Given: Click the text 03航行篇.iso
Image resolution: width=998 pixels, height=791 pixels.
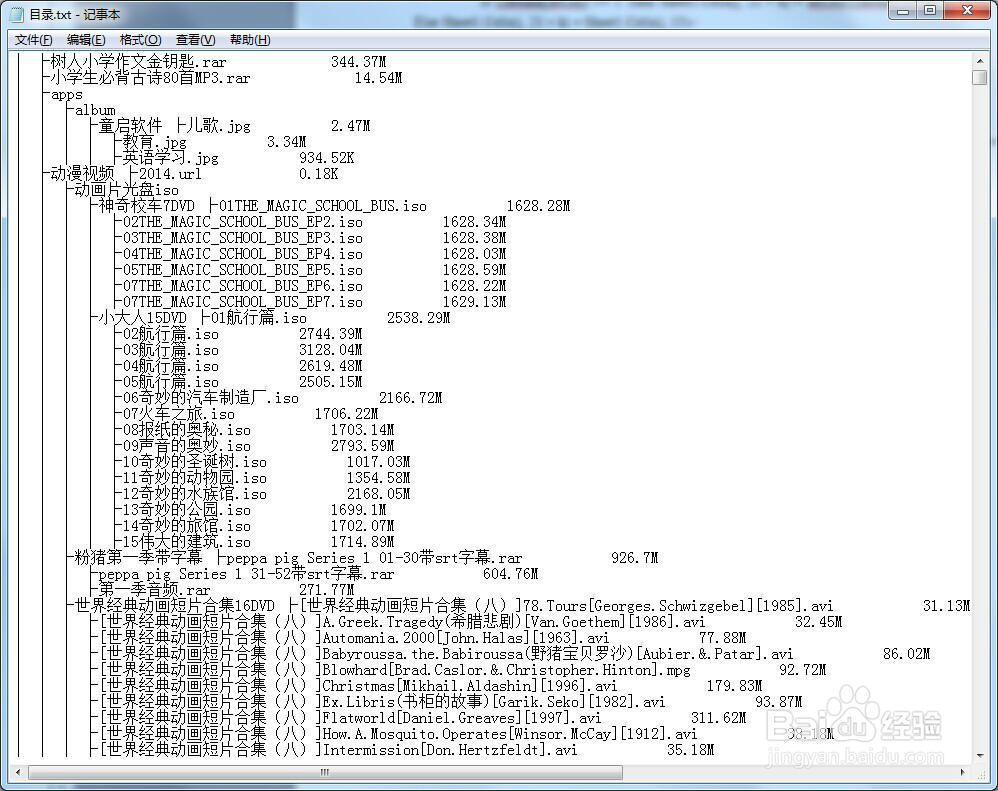Looking at the screenshot, I should click(x=171, y=349).
